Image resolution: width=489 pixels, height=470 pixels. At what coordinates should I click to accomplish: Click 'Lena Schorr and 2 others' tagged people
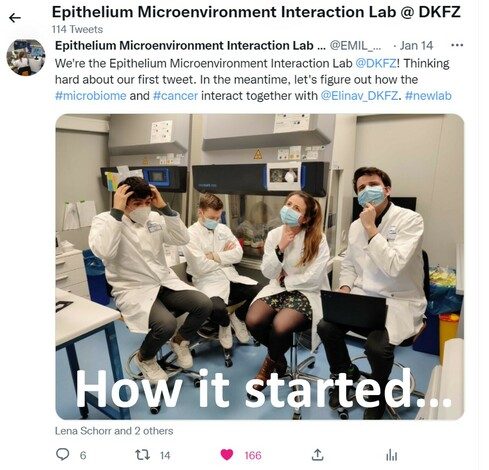(x=114, y=431)
